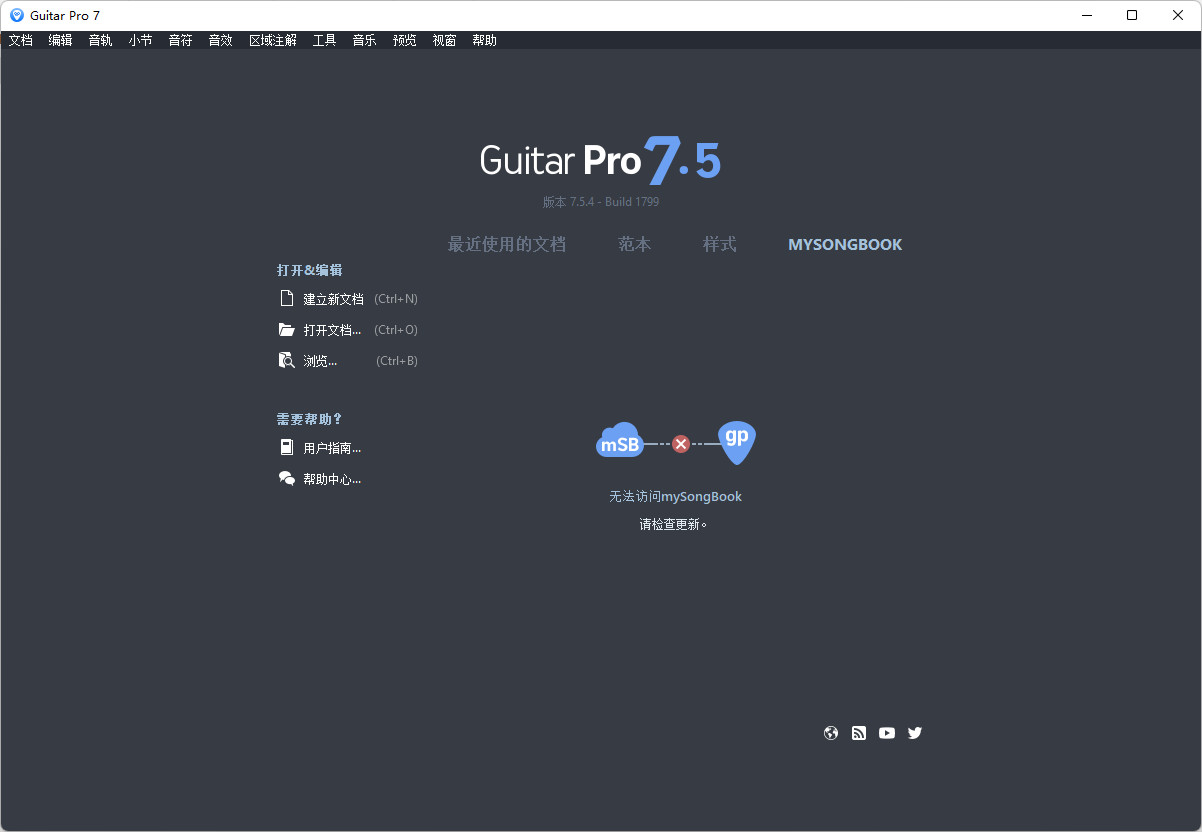Open the 编辑 menu

tap(61, 41)
